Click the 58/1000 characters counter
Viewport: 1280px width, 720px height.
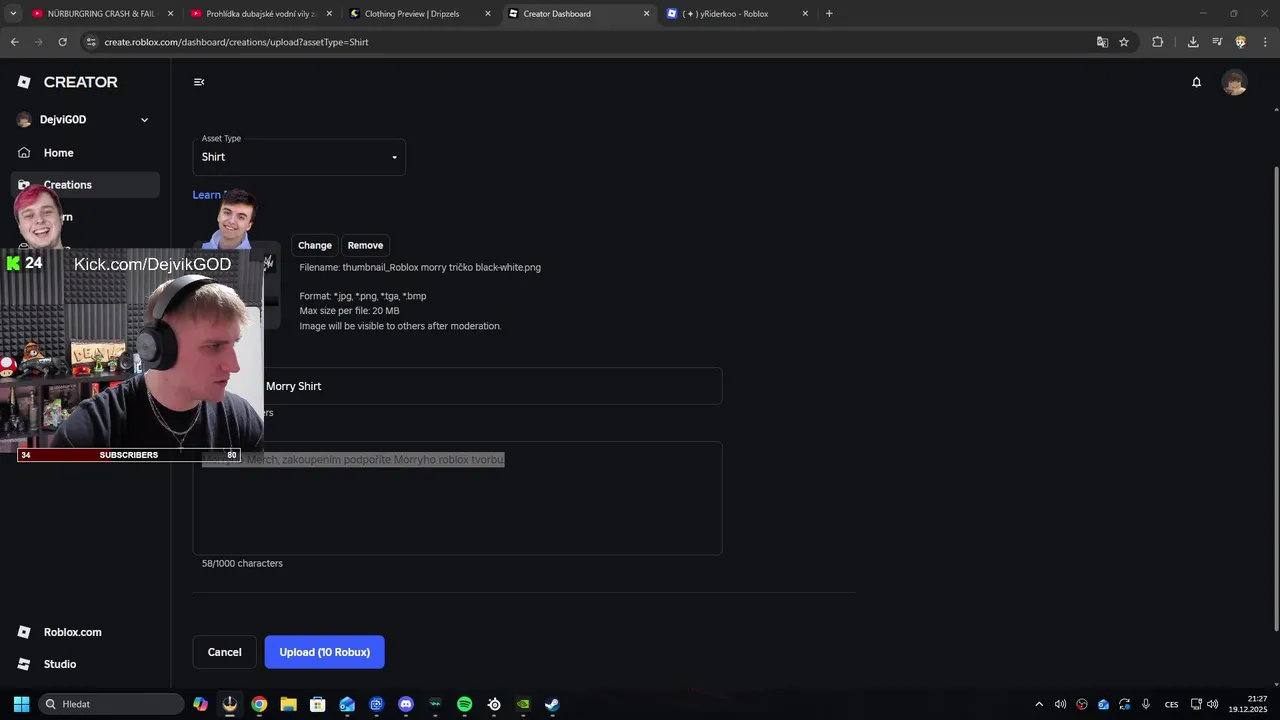[x=242, y=563]
